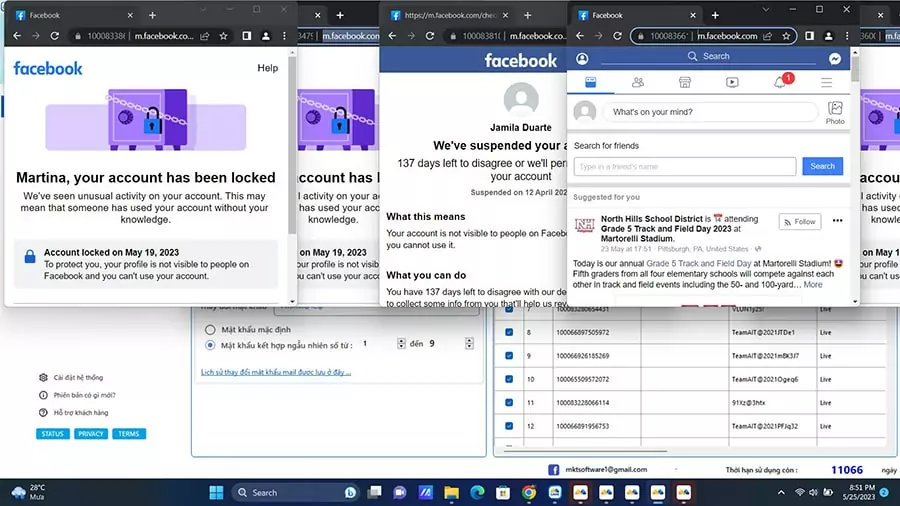Screen dimensions: 900x506
Task: Open PRIVACY button
Action: (91, 434)
